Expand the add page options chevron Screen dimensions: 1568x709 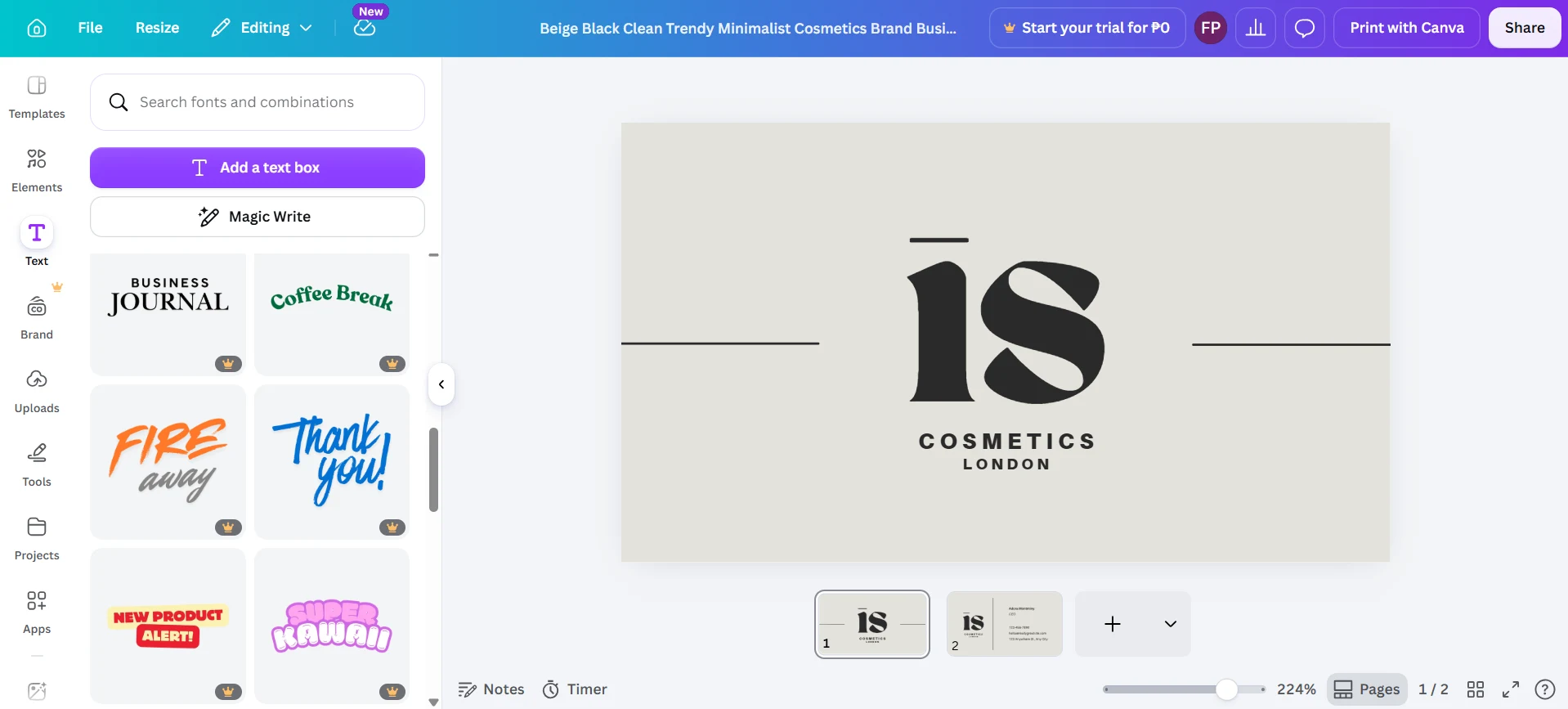[1171, 624]
